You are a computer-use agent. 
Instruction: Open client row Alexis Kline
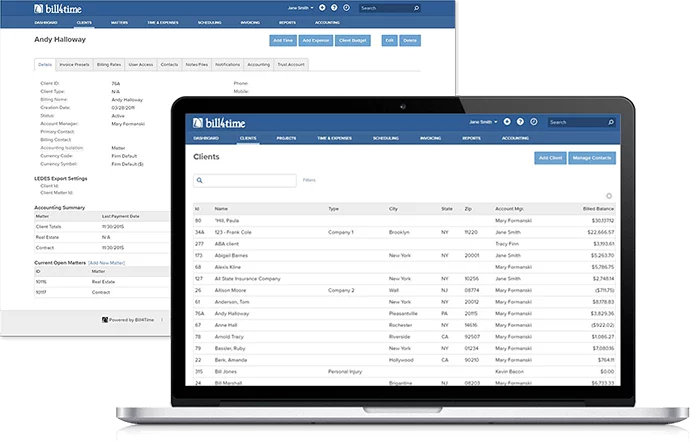pyautogui.click(x=404, y=267)
